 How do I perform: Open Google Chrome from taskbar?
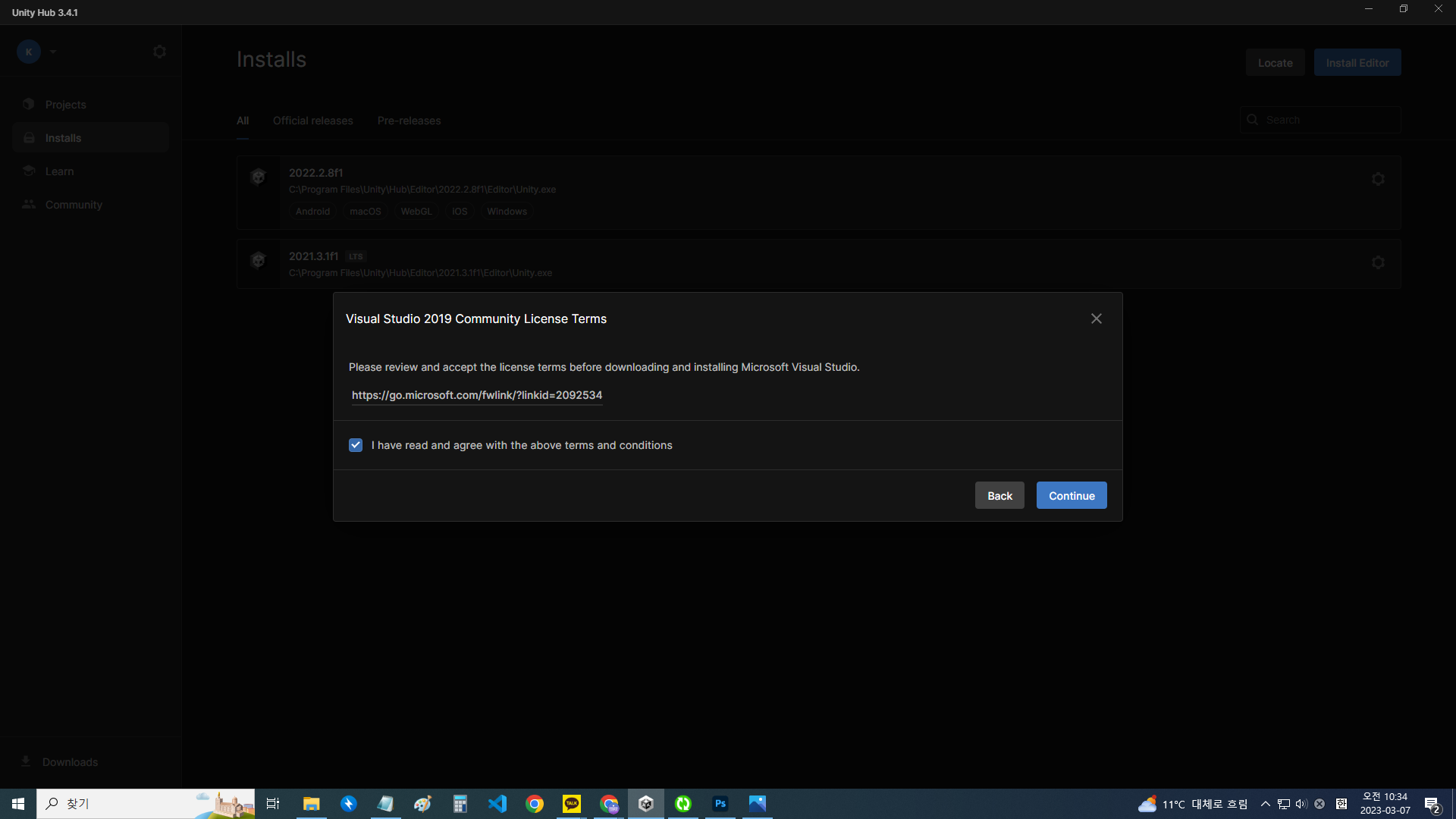(535, 804)
